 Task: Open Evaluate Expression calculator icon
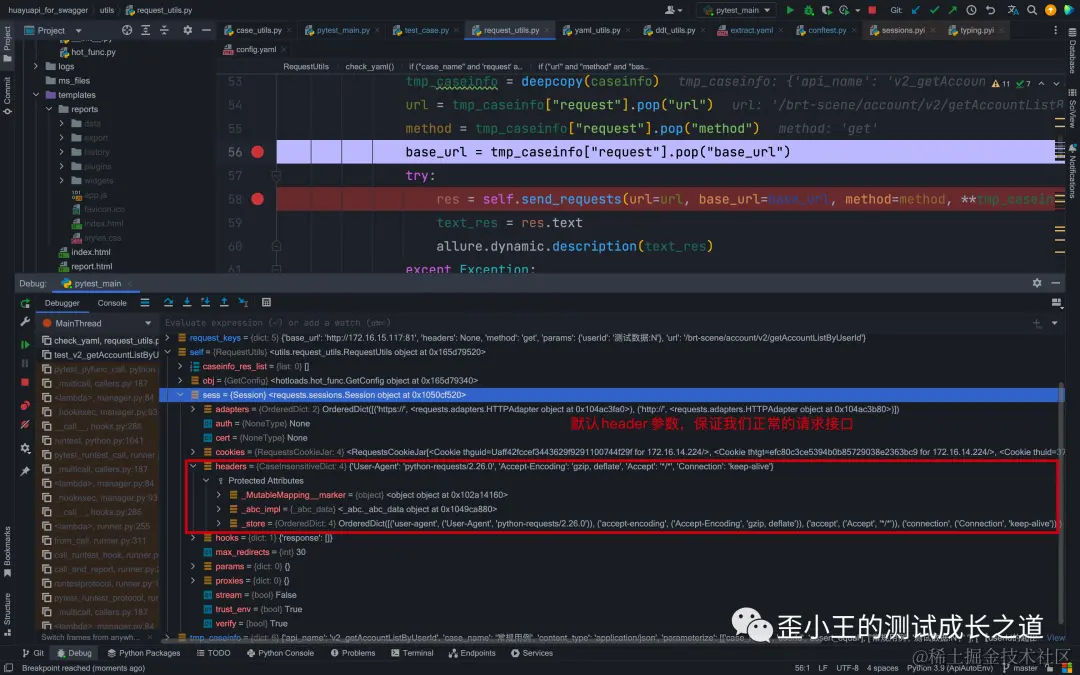coord(267,302)
